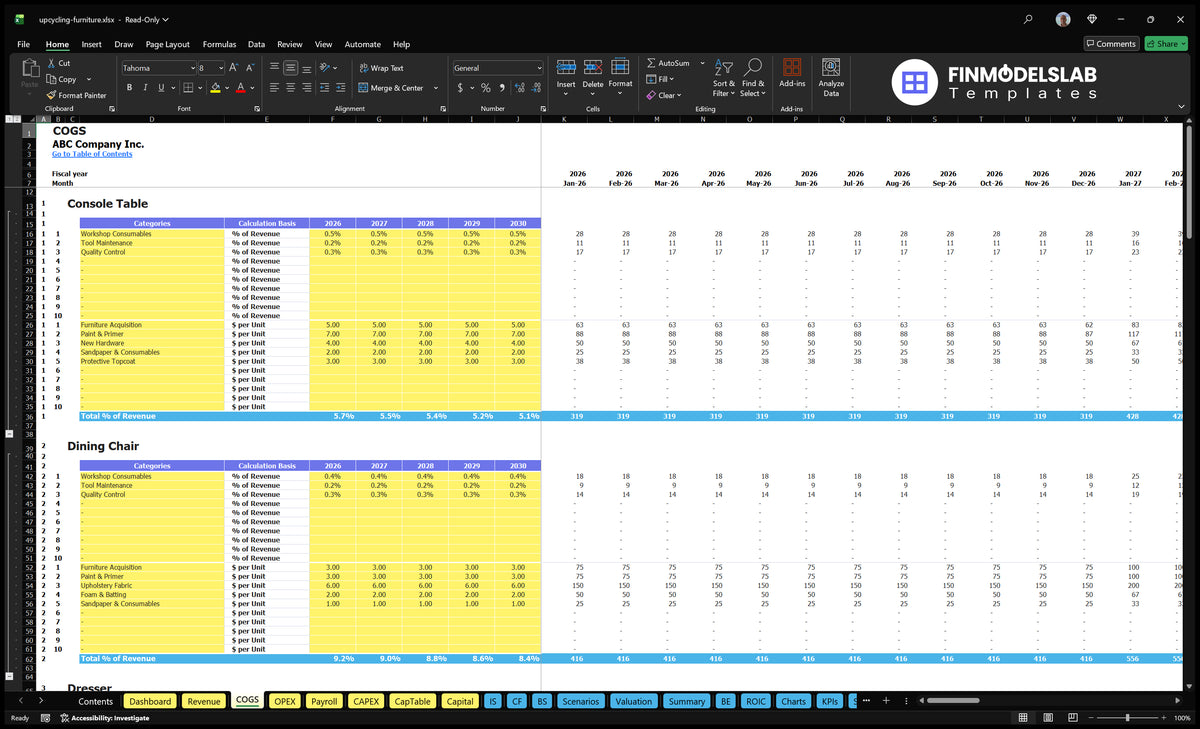Open the Clear dropdown
The image size is (1200, 729).
[x=678, y=95]
